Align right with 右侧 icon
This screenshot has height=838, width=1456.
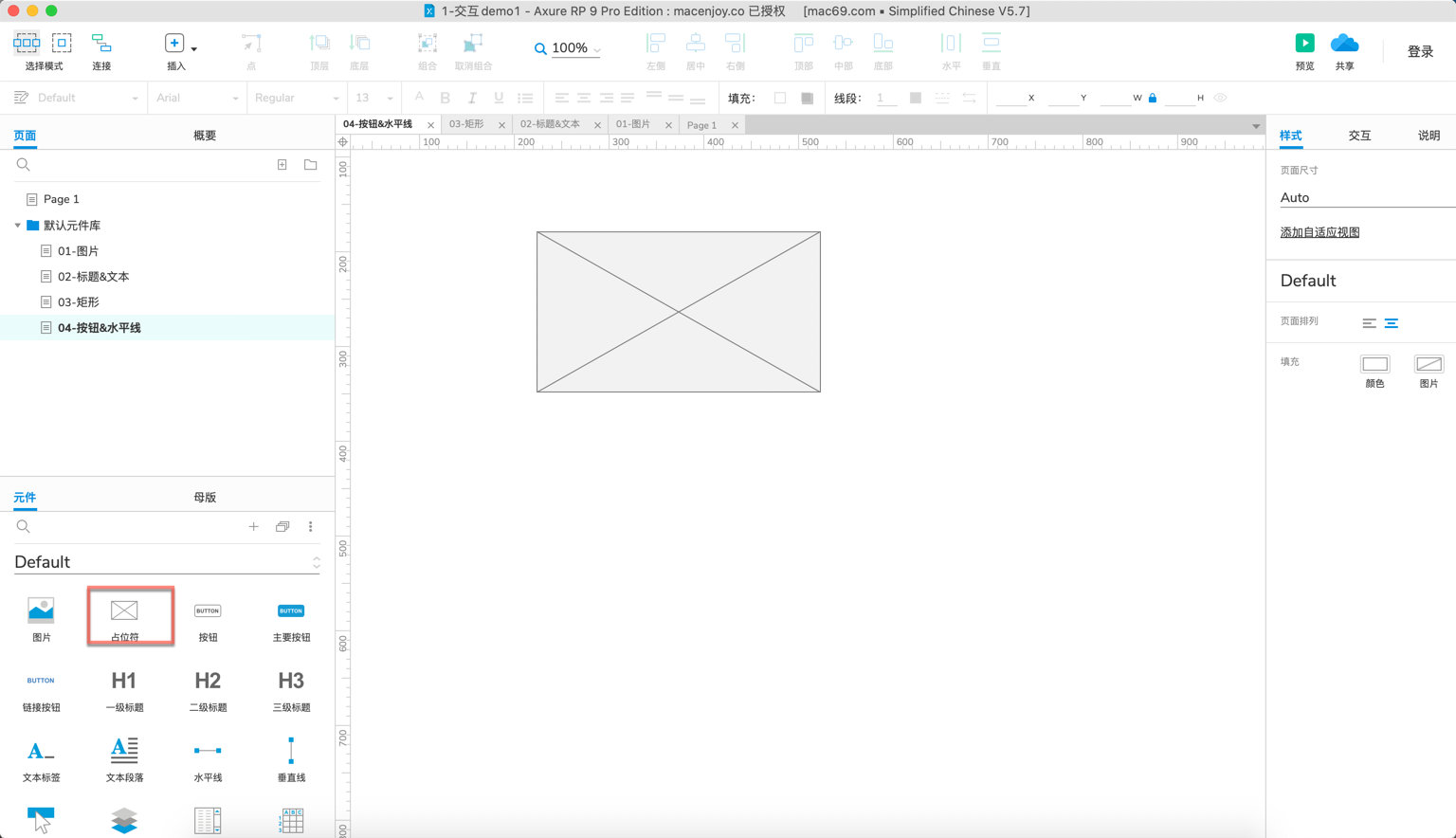pos(736,43)
